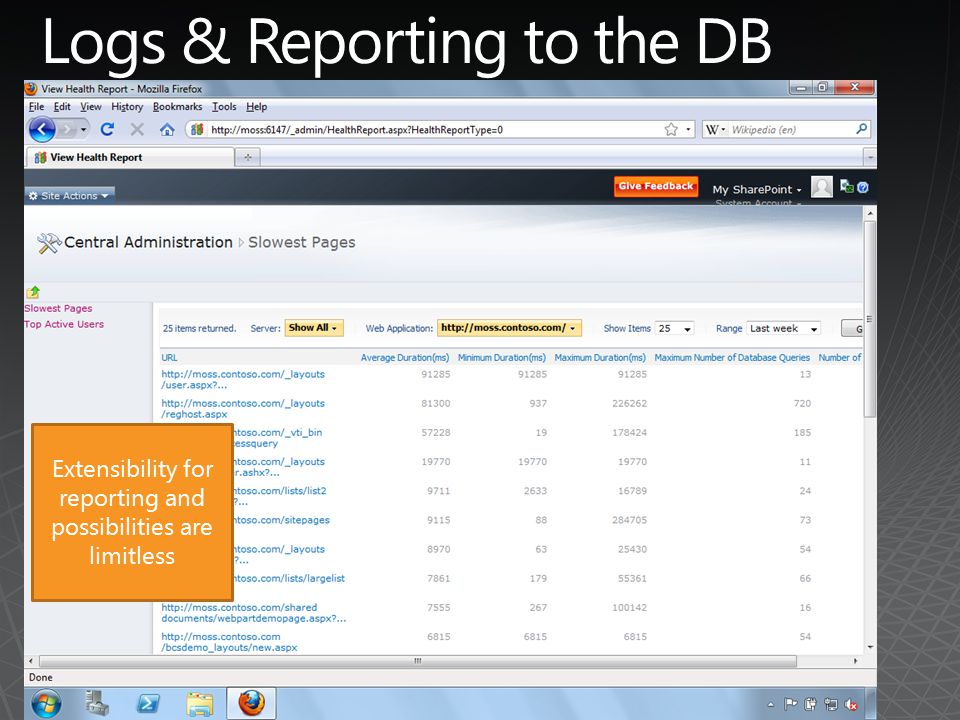Click the muted volume tray icon
Viewport: 960px width, 720px height.
click(x=850, y=704)
